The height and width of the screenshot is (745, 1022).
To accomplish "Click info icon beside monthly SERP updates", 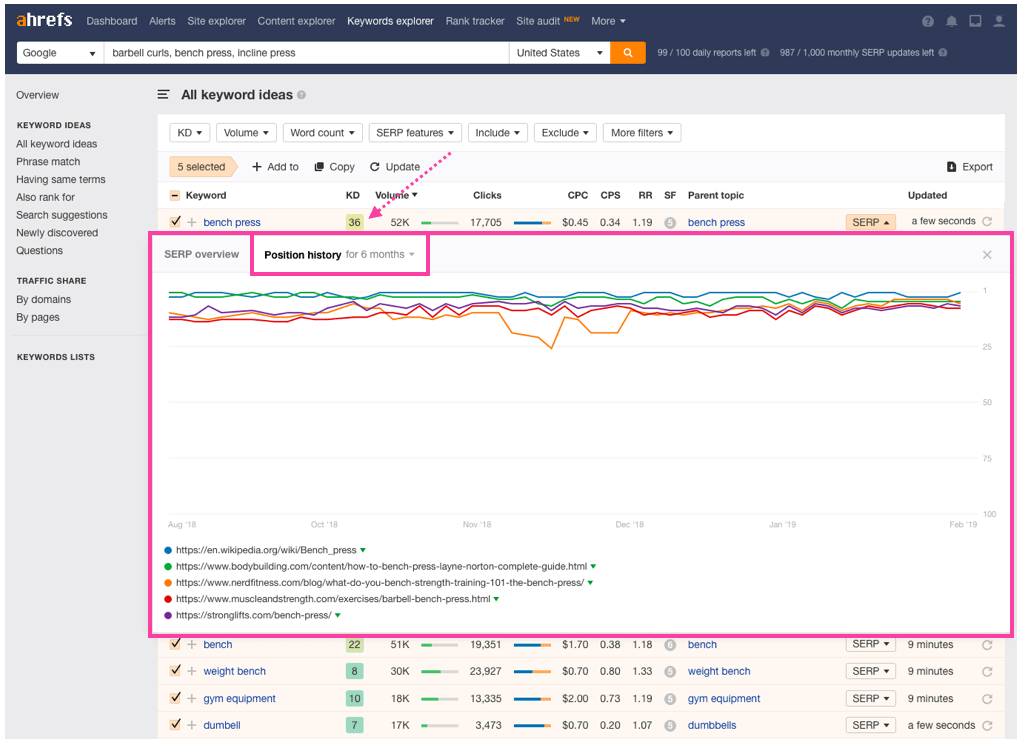I will coord(942,53).
